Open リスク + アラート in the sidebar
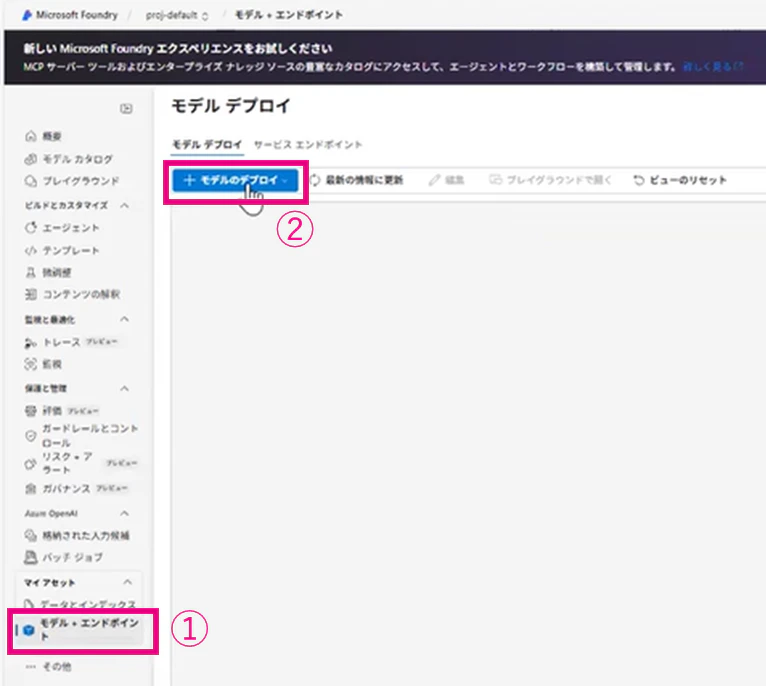The image size is (766, 686). (x=81, y=463)
